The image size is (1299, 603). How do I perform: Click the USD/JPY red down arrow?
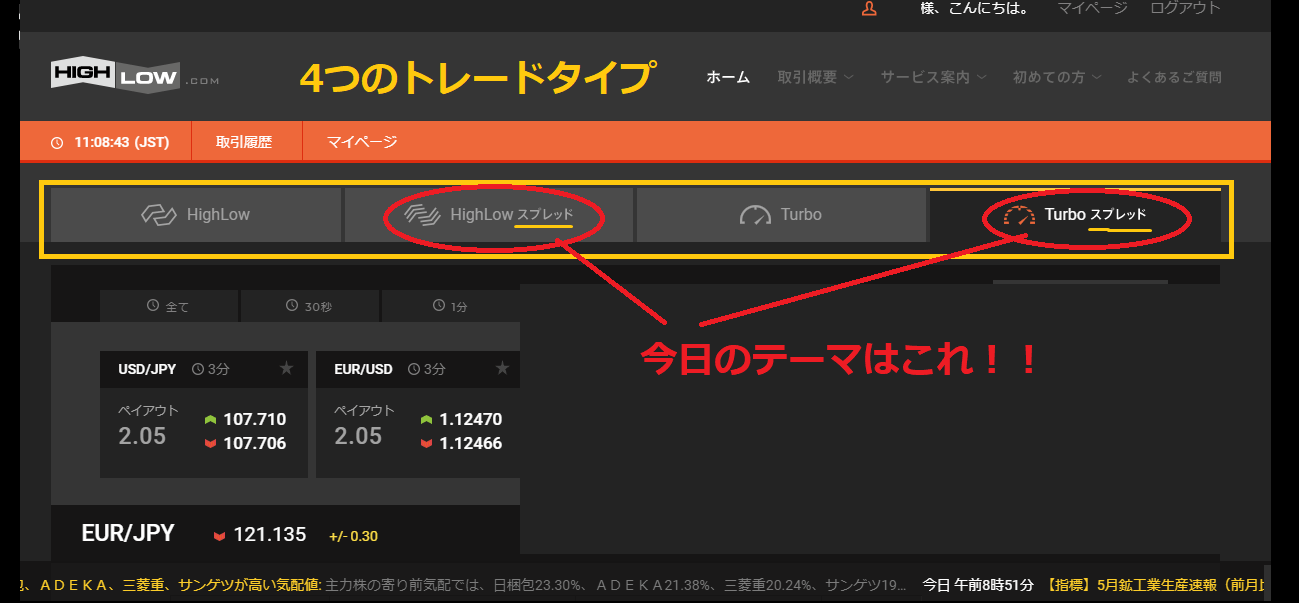(x=210, y=444)
